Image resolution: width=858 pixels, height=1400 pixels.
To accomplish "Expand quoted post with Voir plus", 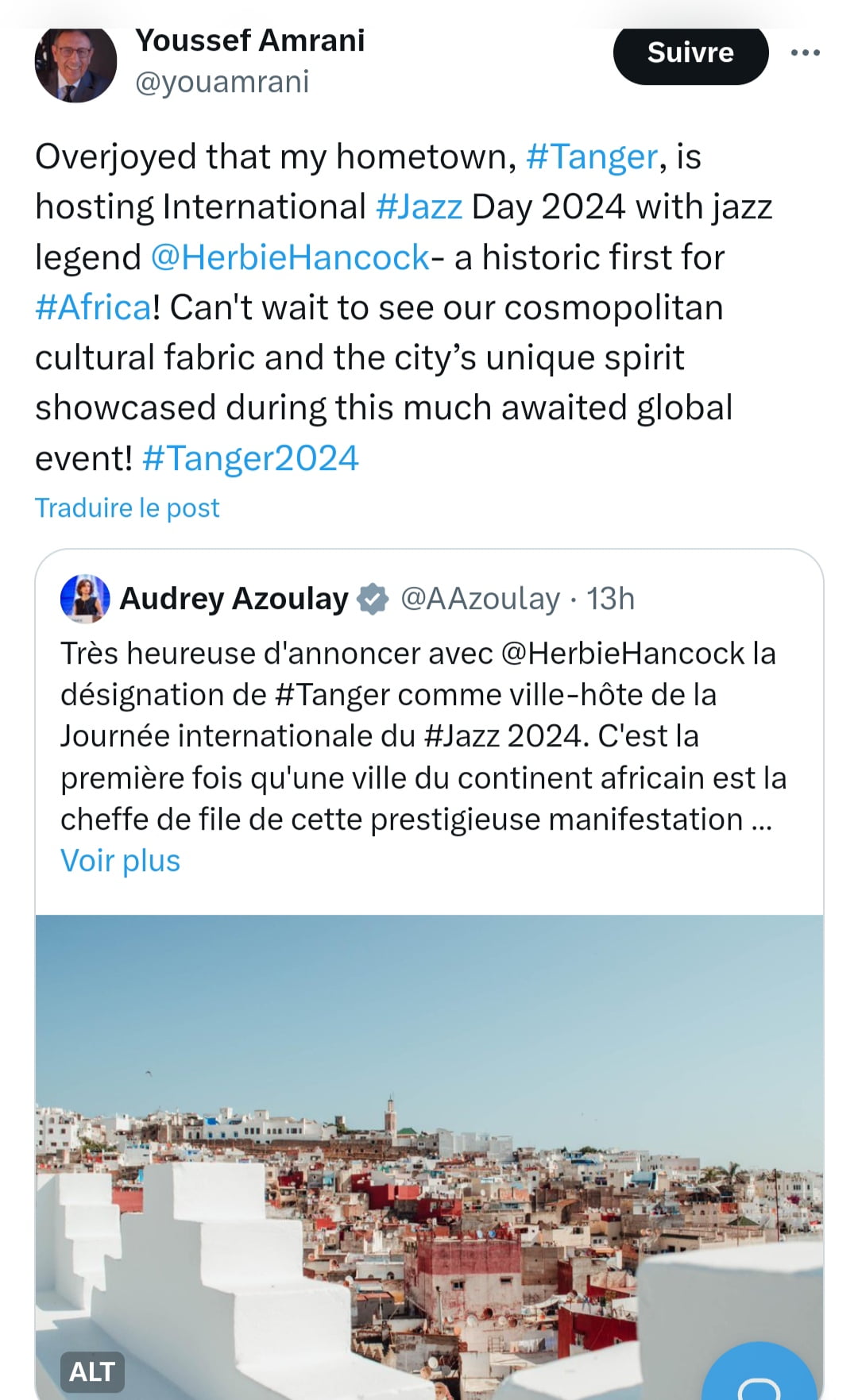I will coord(121,861).
